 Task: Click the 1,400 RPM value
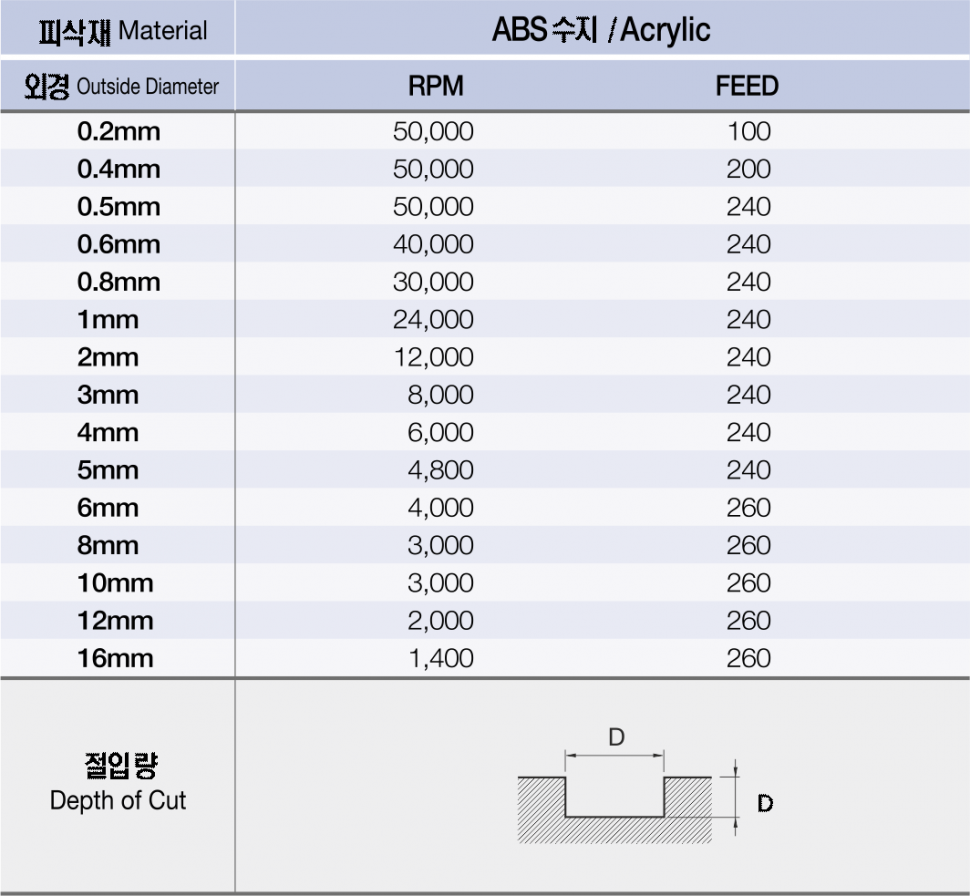click(441, 658)
